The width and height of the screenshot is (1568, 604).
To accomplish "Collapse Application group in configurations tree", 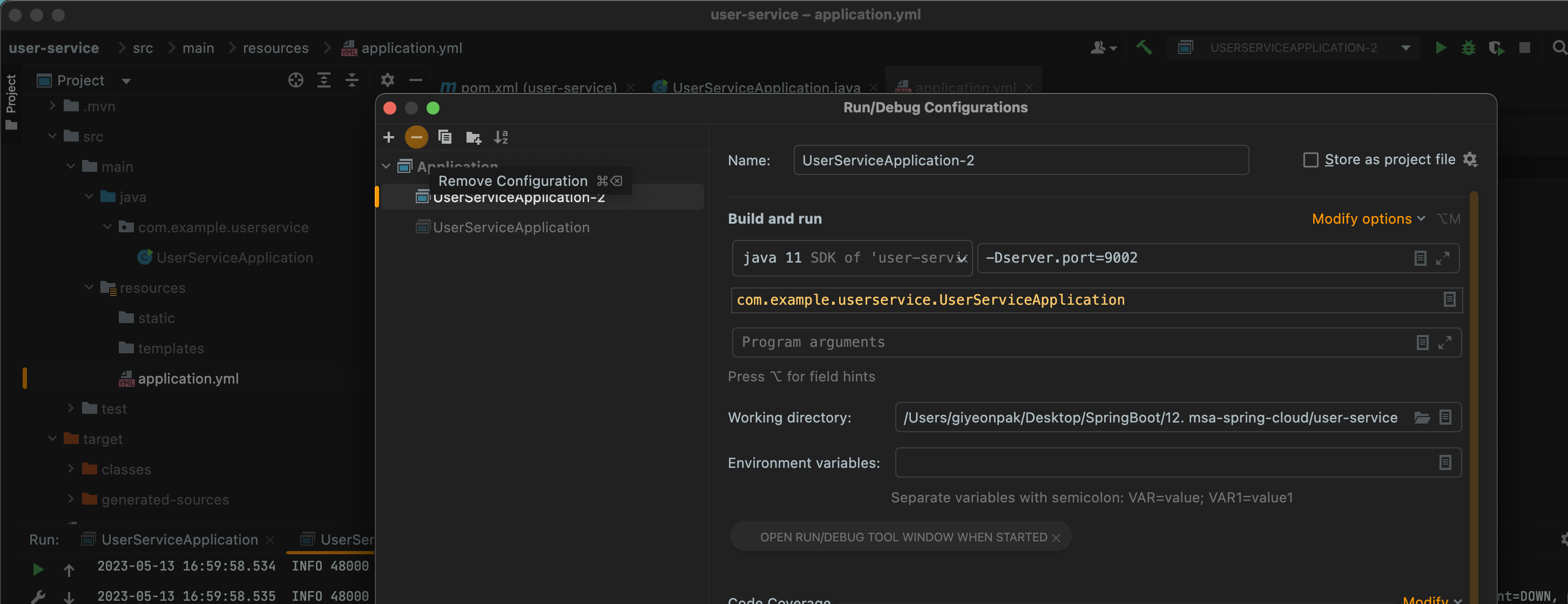I will click(386, 166).
